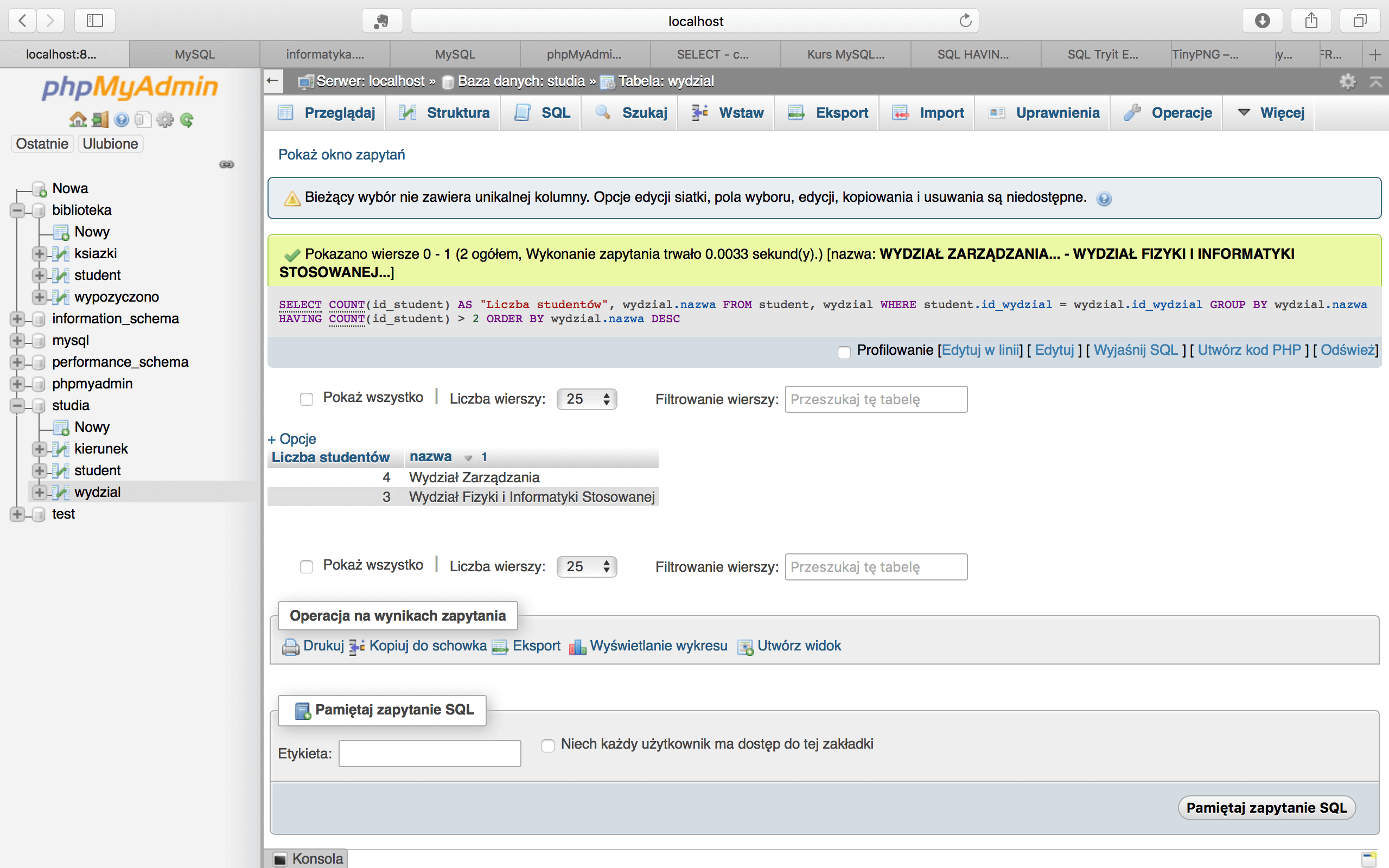Image resolution: width=1389 pixels, height=868 pixels.
Task: Click the log out door icon
Action: click(100, 120)
